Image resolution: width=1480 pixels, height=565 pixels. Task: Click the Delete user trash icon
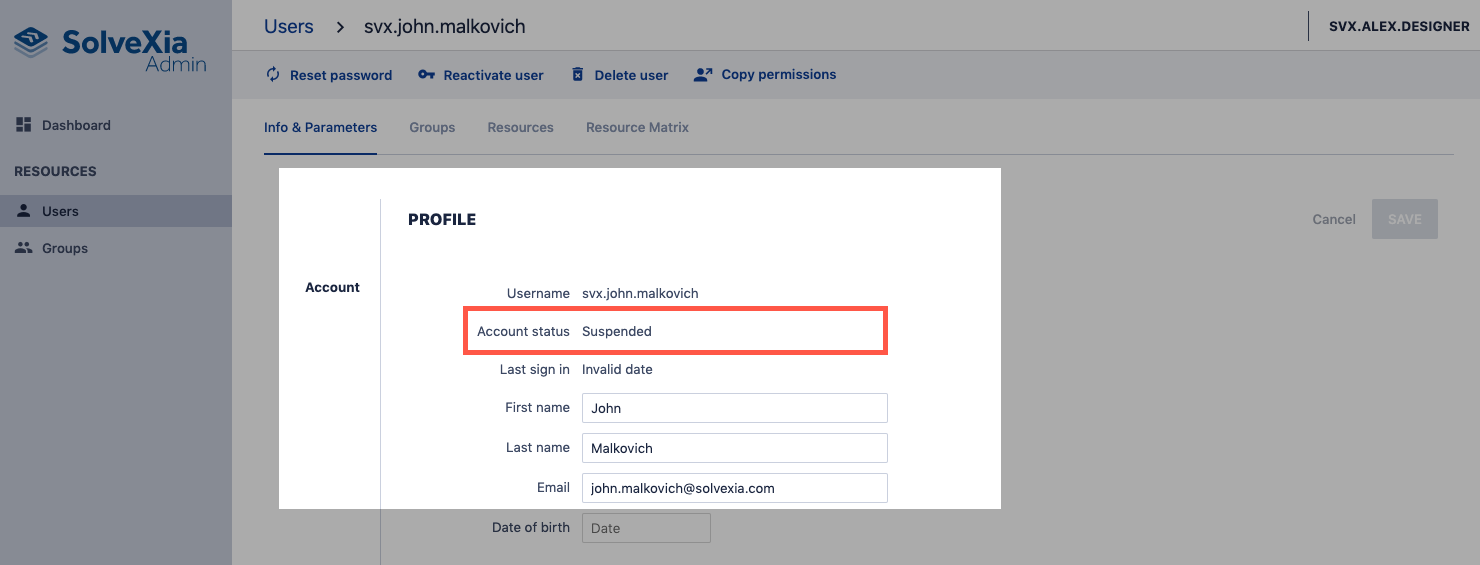pyautogui.click(x=577, y=75)
